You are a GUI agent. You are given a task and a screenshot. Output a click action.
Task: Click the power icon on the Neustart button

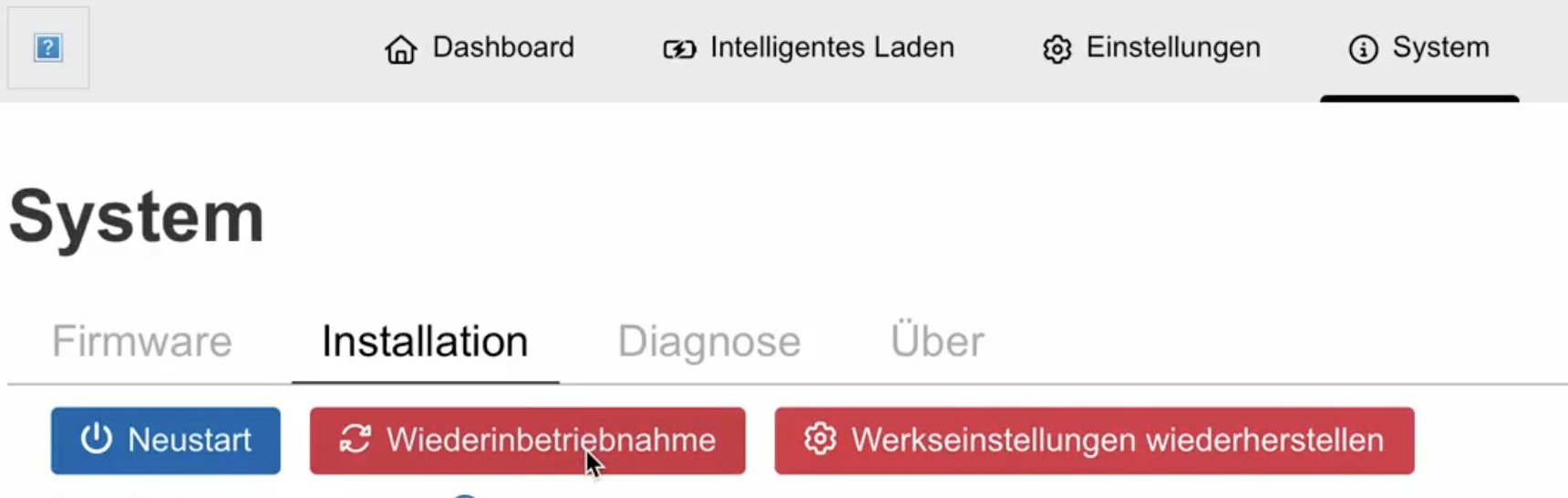click(96, 439)
